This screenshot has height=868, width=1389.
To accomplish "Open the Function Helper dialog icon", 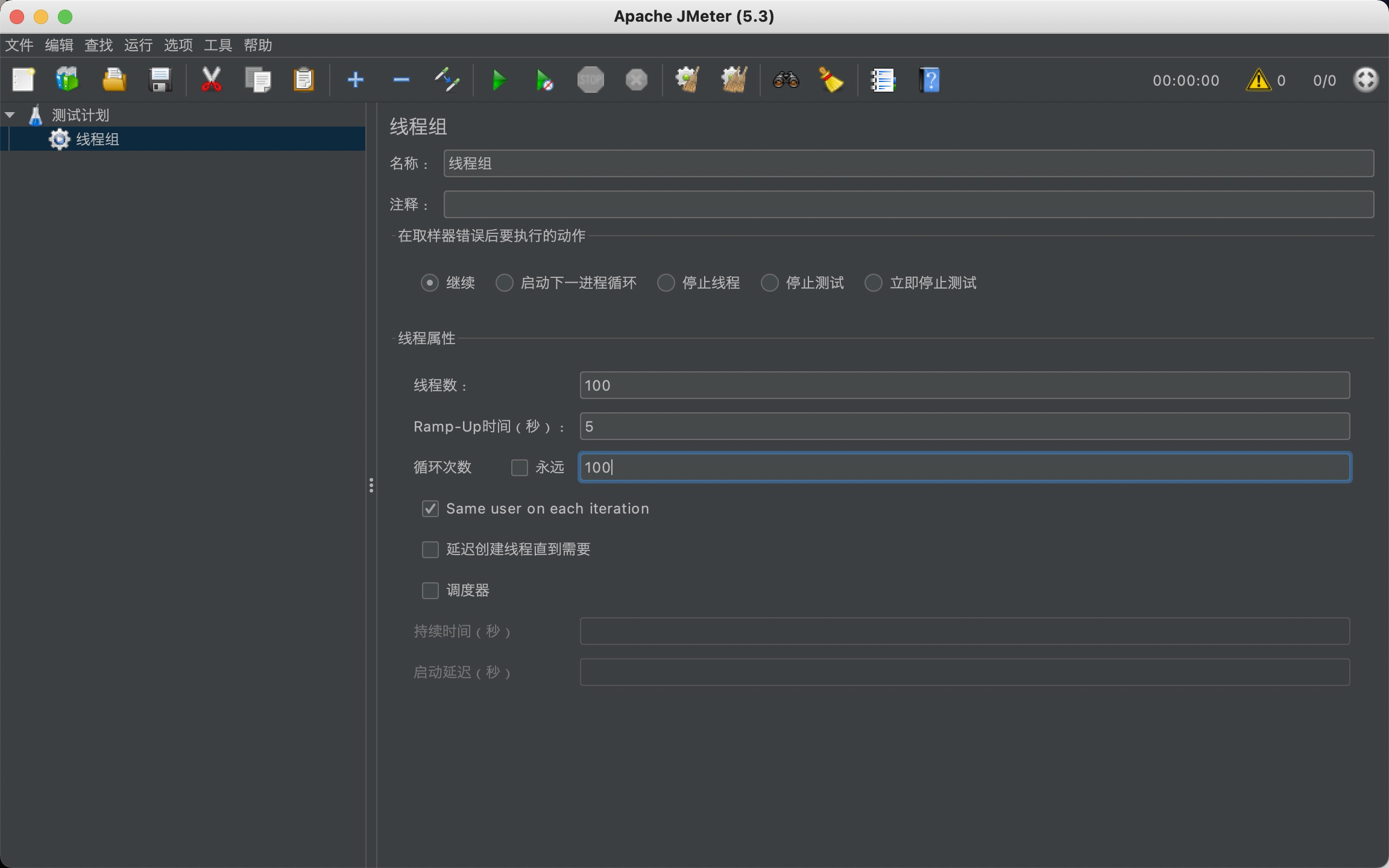I will click(x=883, y=80).
